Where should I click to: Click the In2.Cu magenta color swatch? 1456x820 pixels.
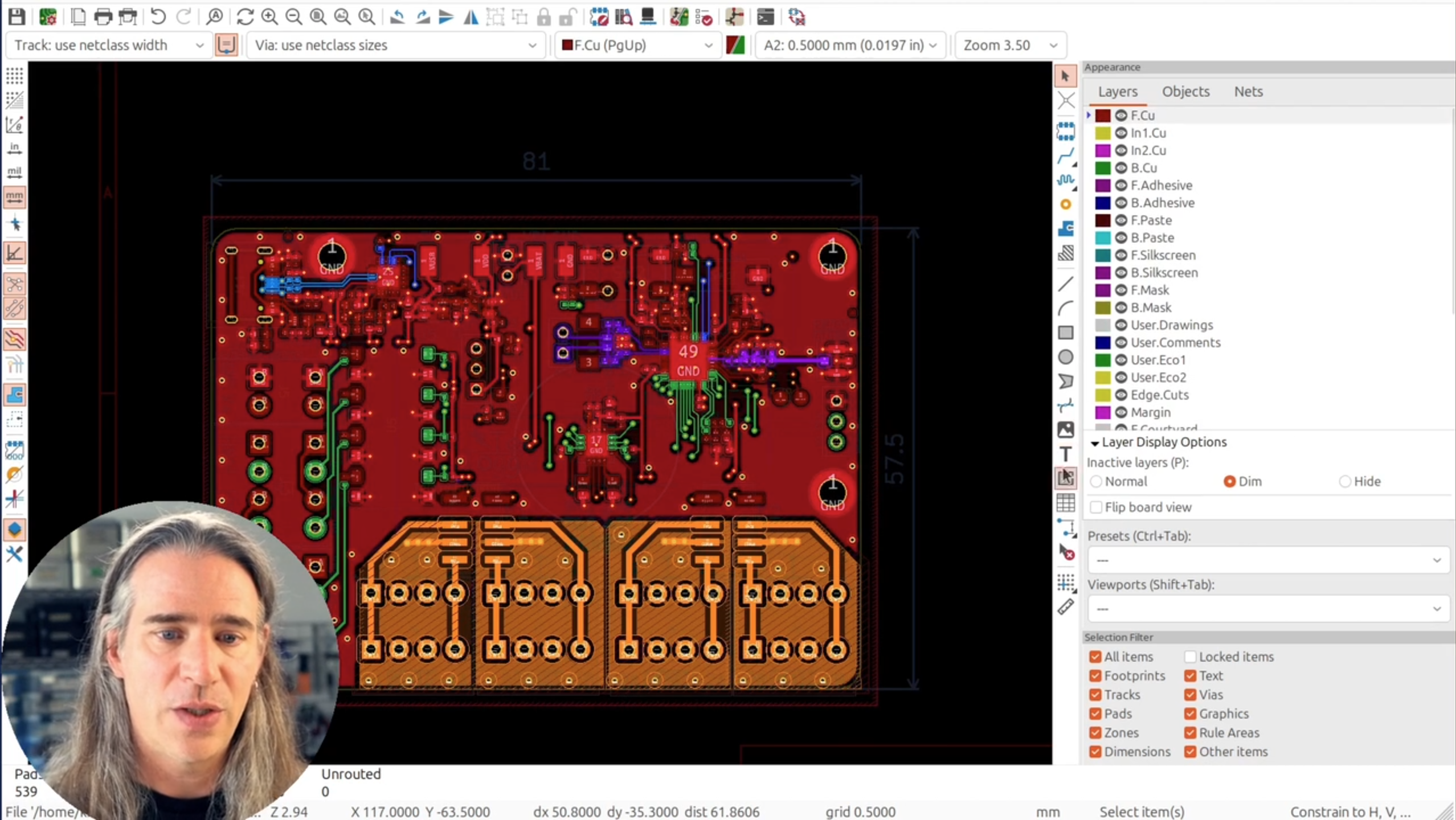pos(1103,150)
